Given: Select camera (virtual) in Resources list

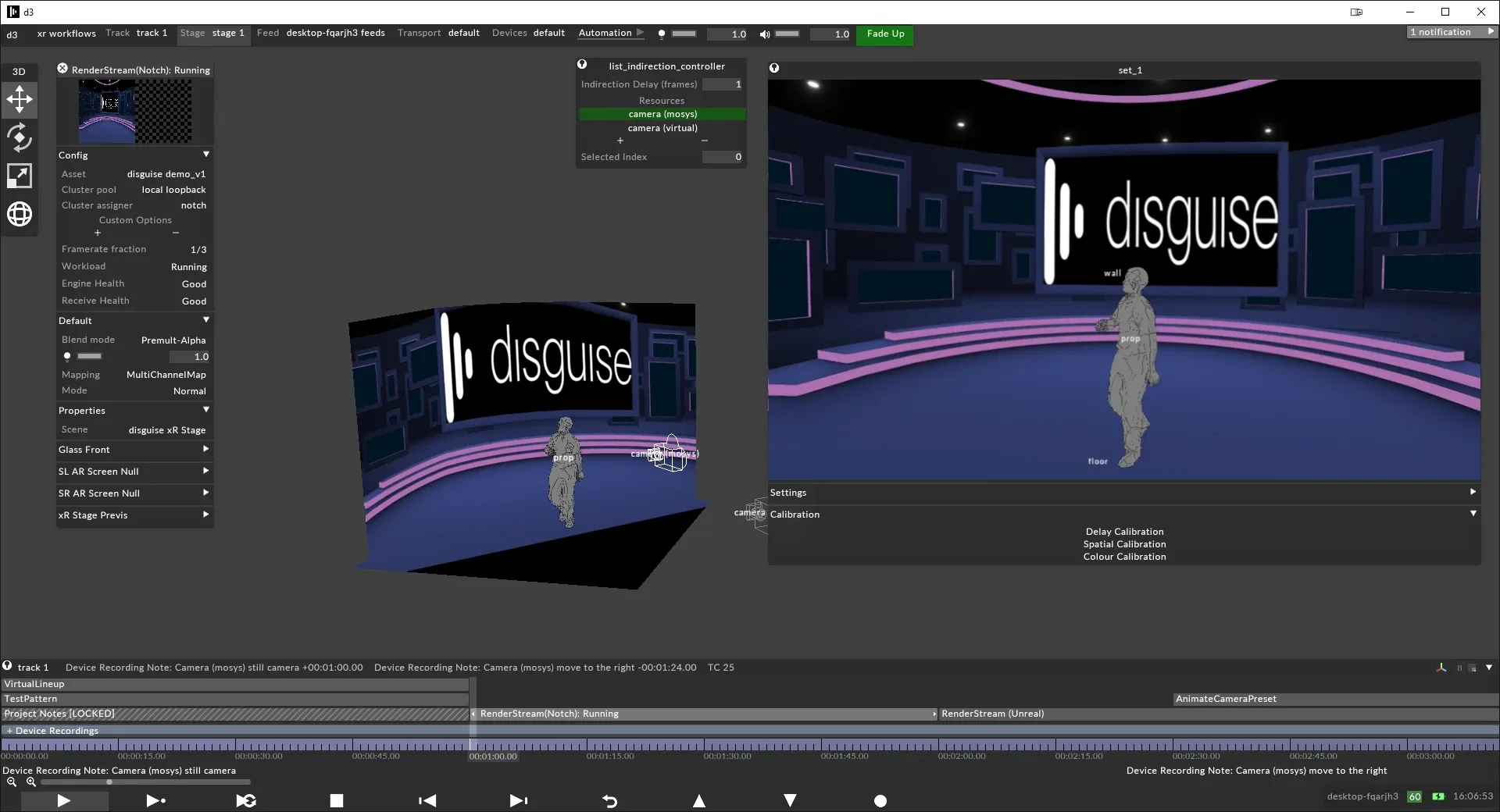Looking at the screenshot, I should point(662,128).
